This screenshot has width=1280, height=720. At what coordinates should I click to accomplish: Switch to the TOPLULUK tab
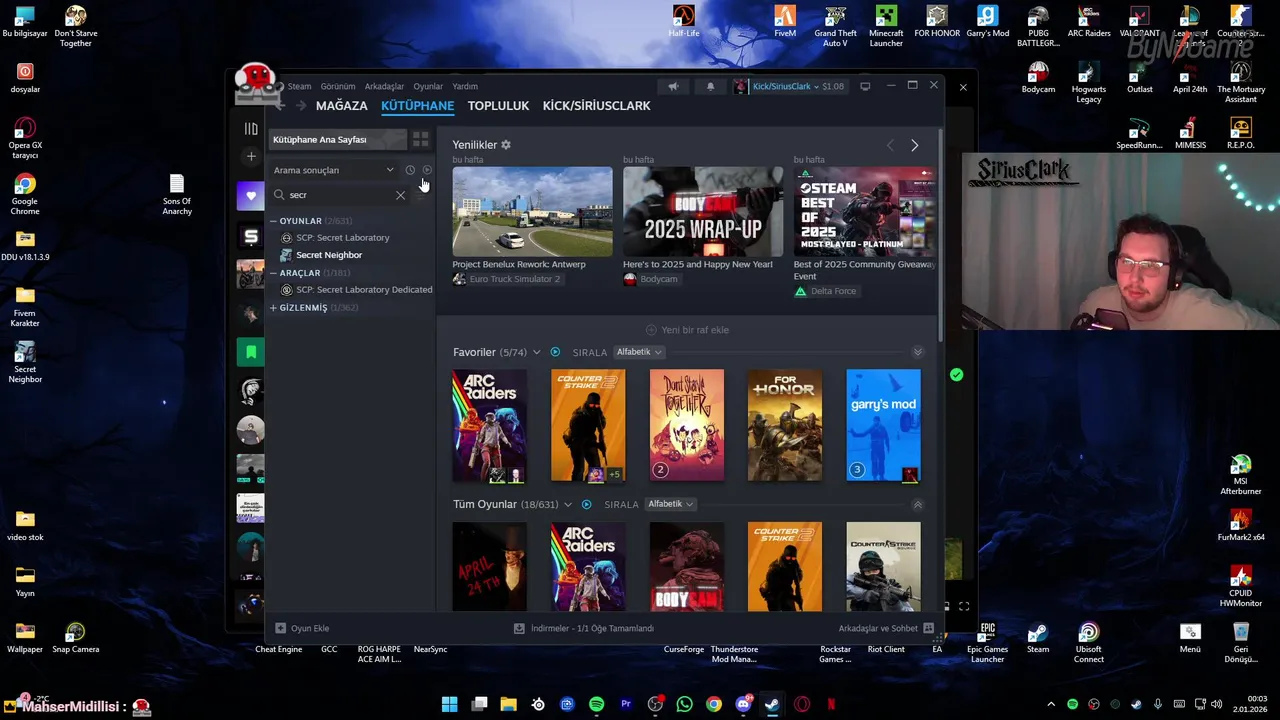point(498,106)
